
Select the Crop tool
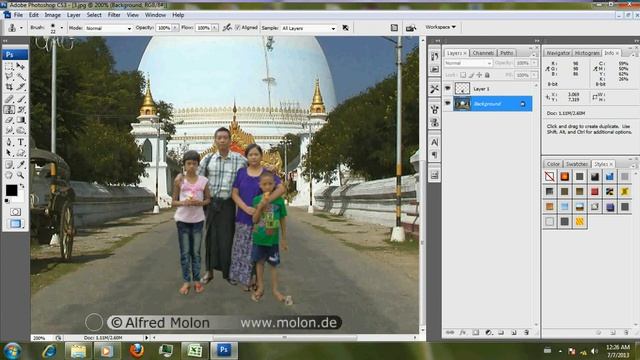tap(9, 87)
